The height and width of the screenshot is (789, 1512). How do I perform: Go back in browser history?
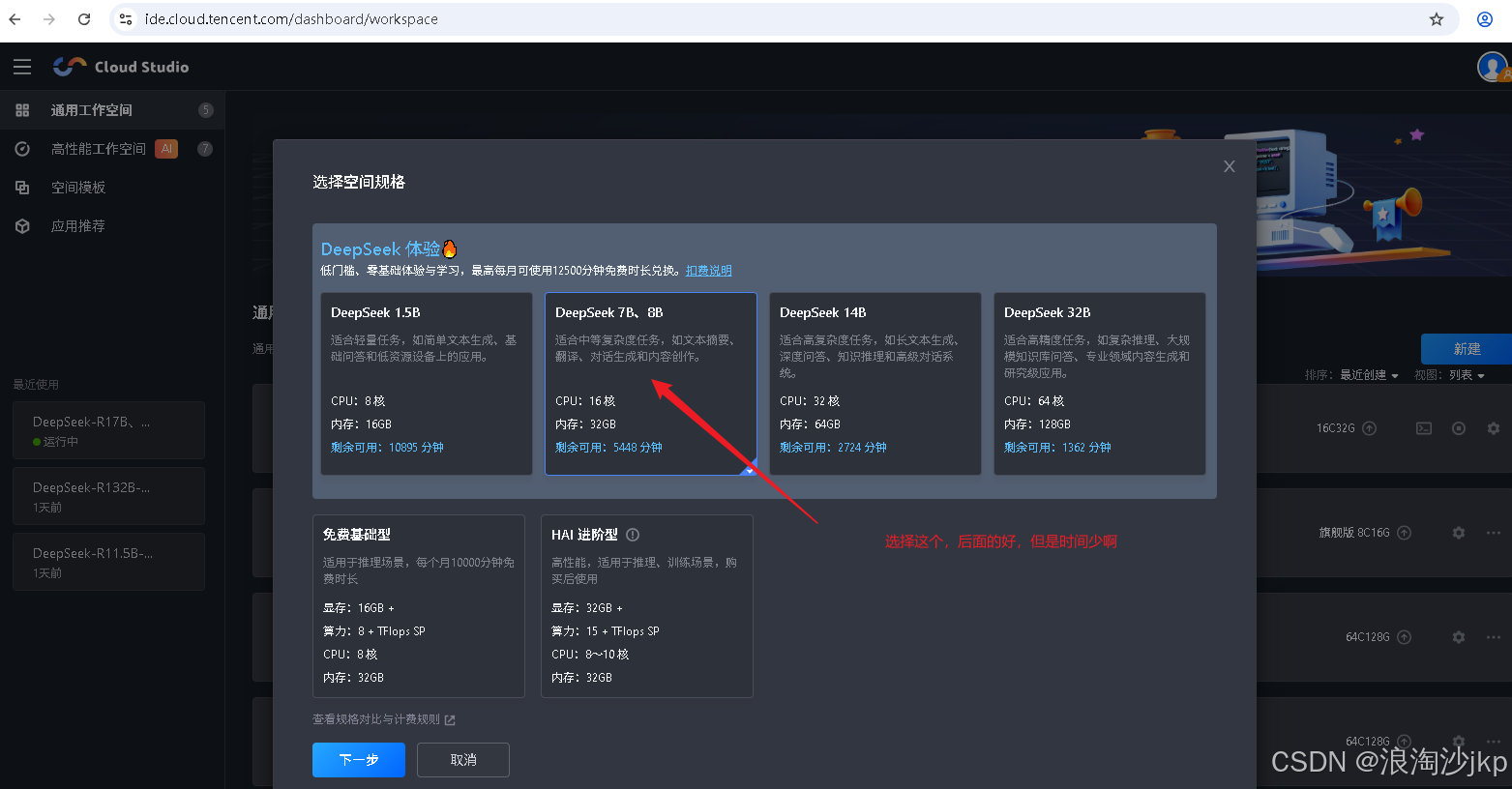(x=15, y=19)
